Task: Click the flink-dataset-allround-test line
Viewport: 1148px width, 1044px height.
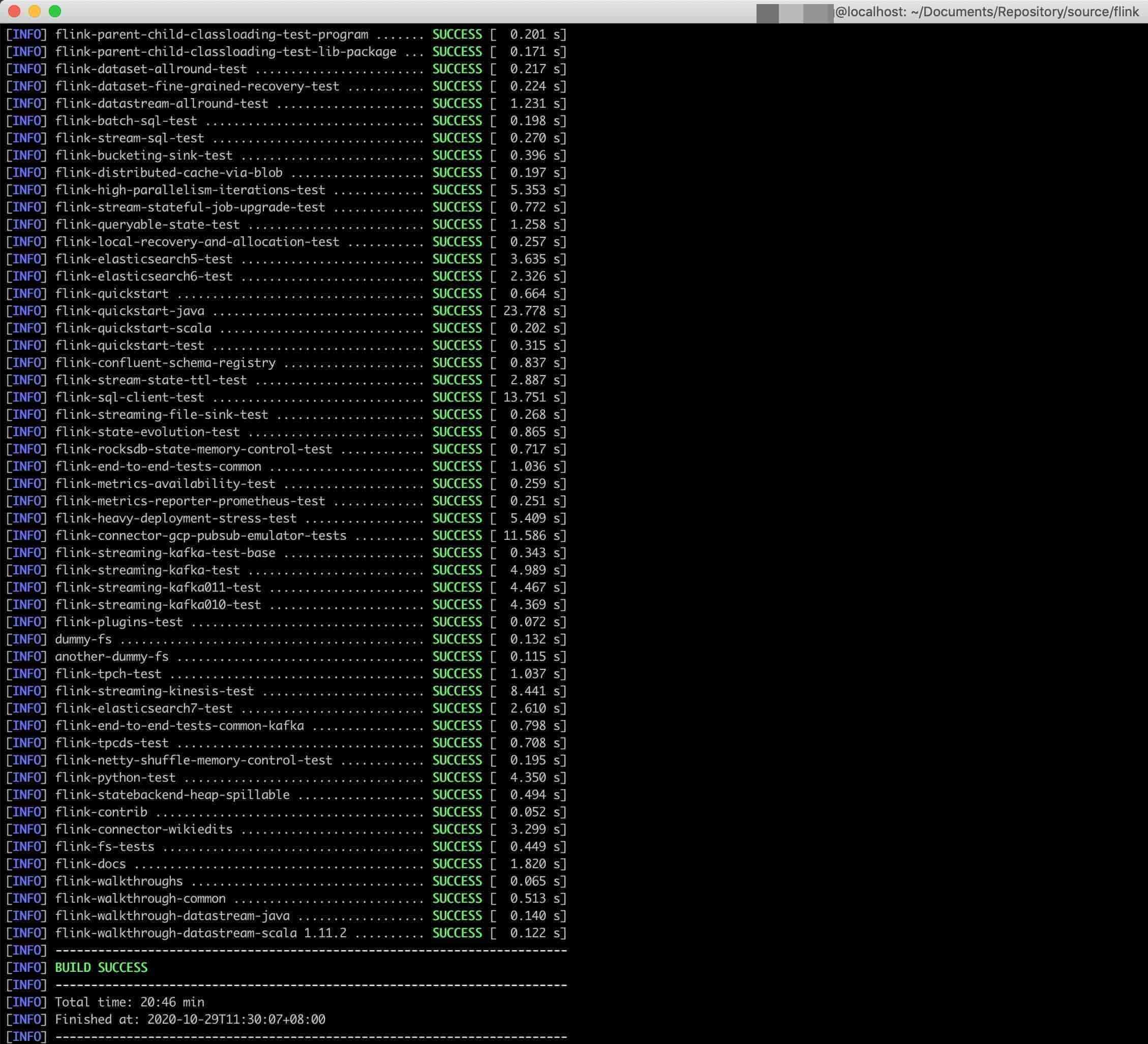Action: (286, 70)
